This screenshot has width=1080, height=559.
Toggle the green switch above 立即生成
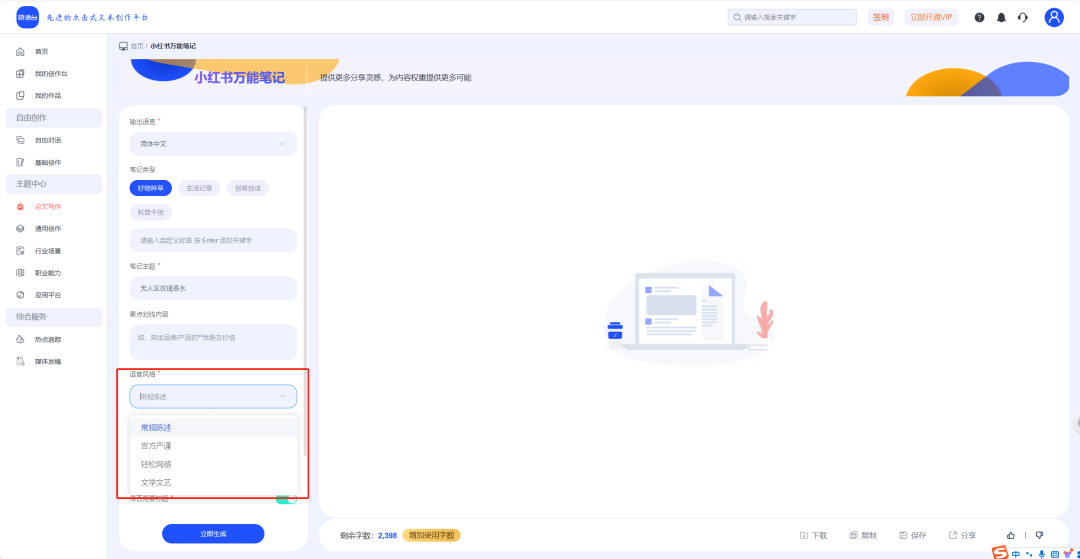[x=287, y=499]
